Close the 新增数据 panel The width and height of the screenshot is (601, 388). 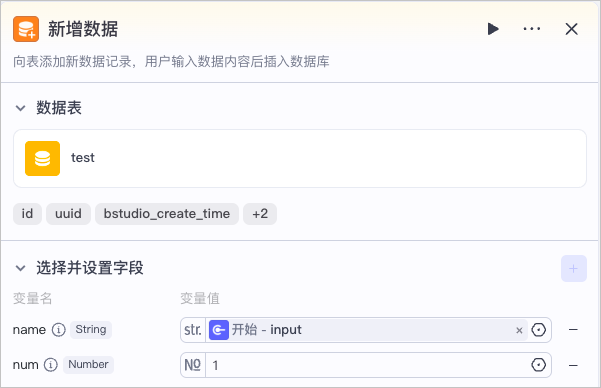571,29
